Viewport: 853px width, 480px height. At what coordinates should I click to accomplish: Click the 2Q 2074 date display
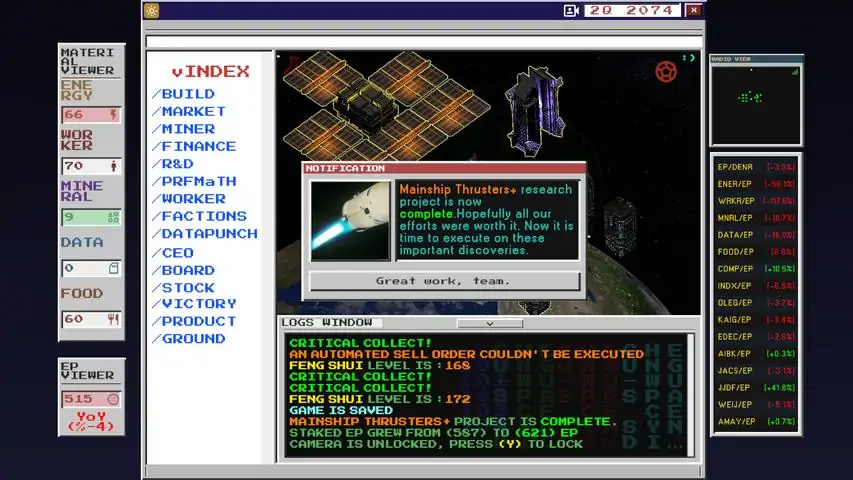click(x=632, y=10)
